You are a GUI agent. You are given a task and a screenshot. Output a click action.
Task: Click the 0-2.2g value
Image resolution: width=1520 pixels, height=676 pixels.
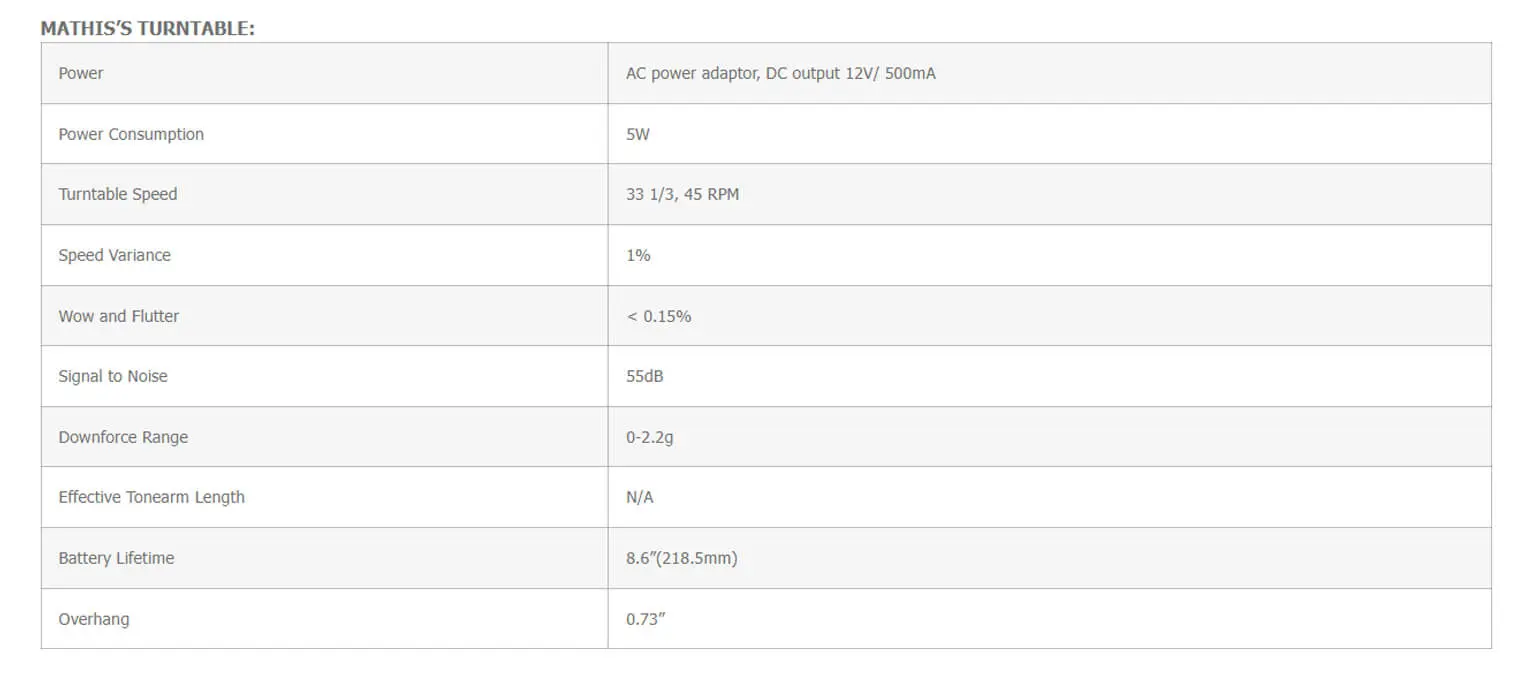(650, 437)
